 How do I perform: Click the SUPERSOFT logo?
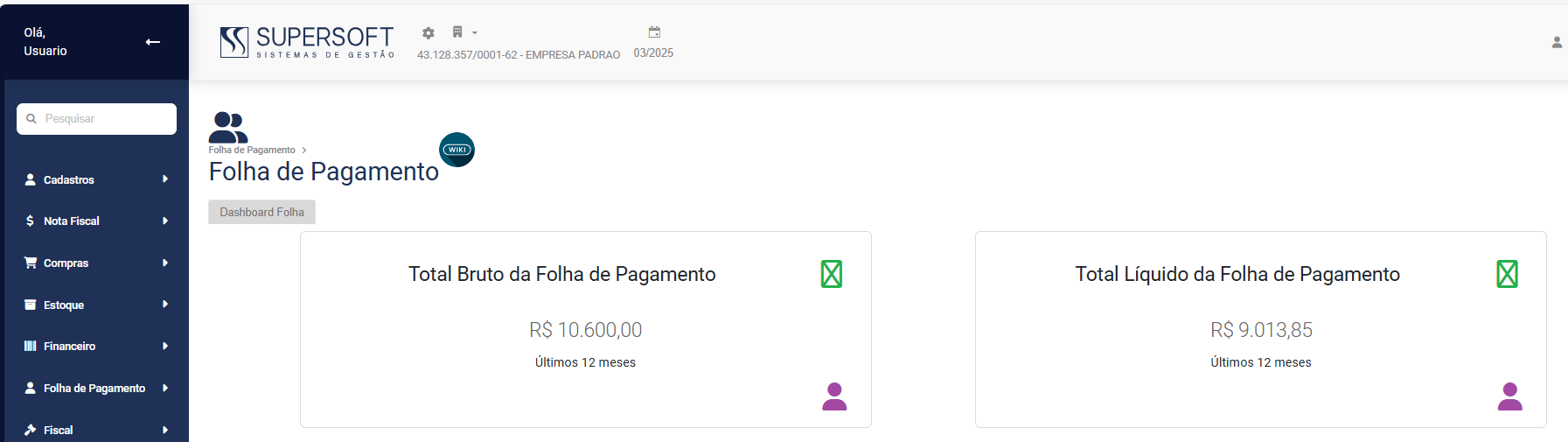[307, 42]
